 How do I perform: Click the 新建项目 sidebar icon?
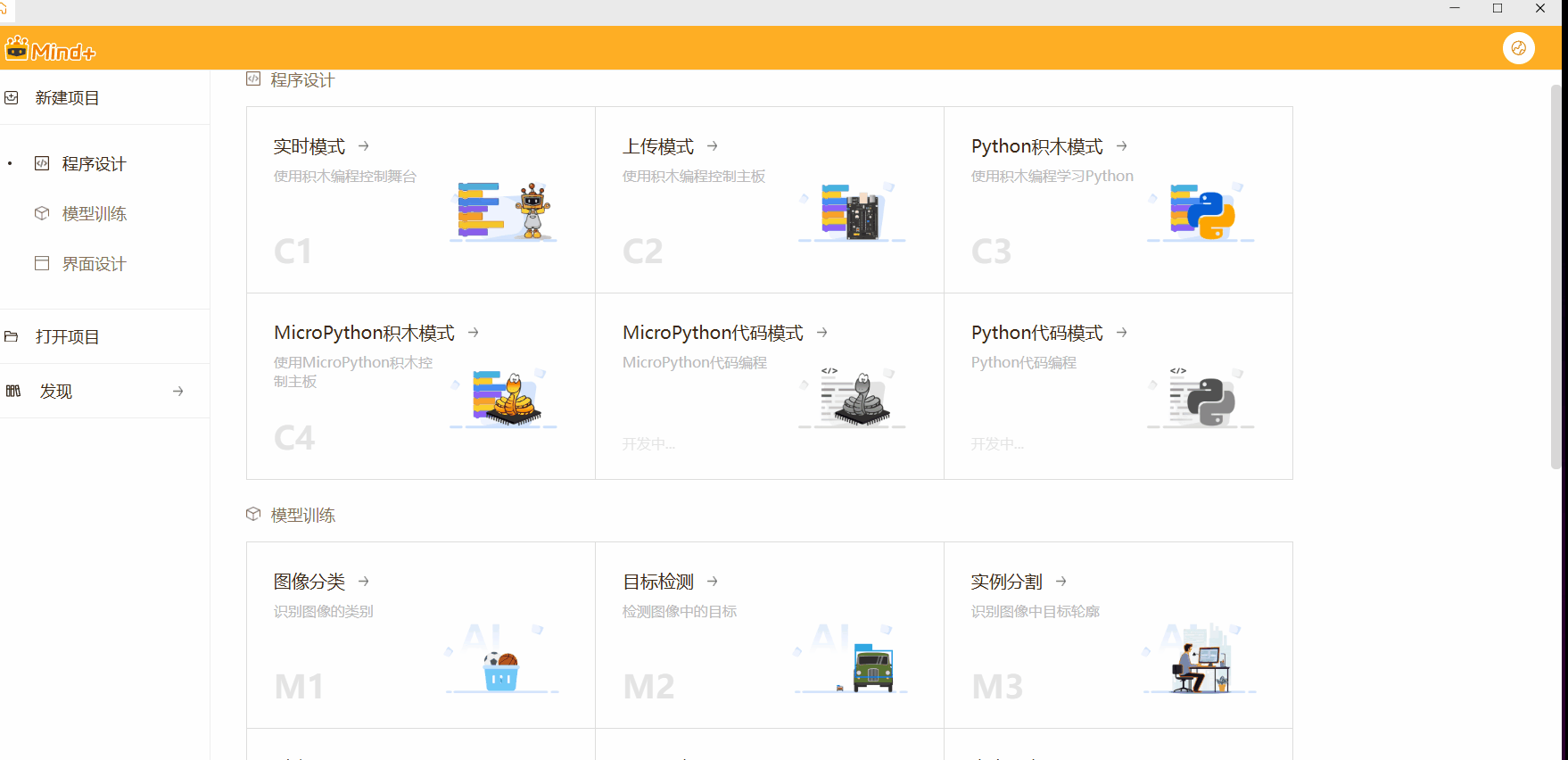pos(12,97)
